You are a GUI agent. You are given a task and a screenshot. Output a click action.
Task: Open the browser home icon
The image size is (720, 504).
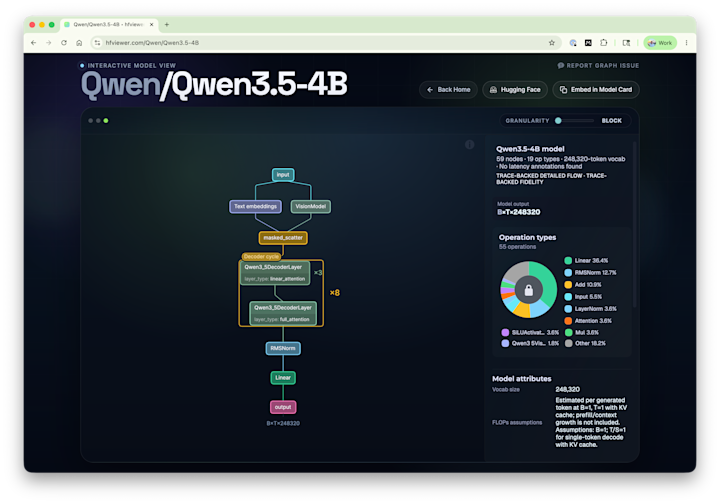tap(79, 43)
